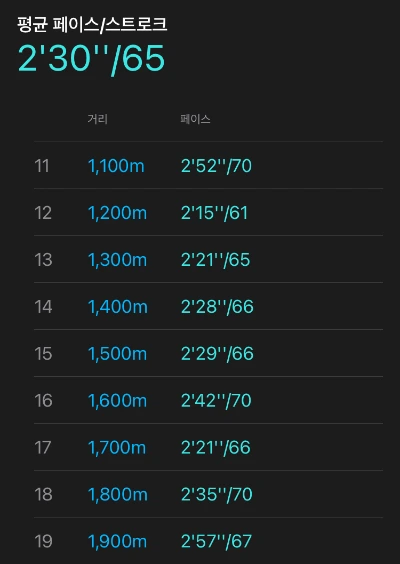This screenshot has height=564, width=400.
Task: Select the average pace/stroke heading 평균 페이스/스트로크
Action: pos(92,25)
